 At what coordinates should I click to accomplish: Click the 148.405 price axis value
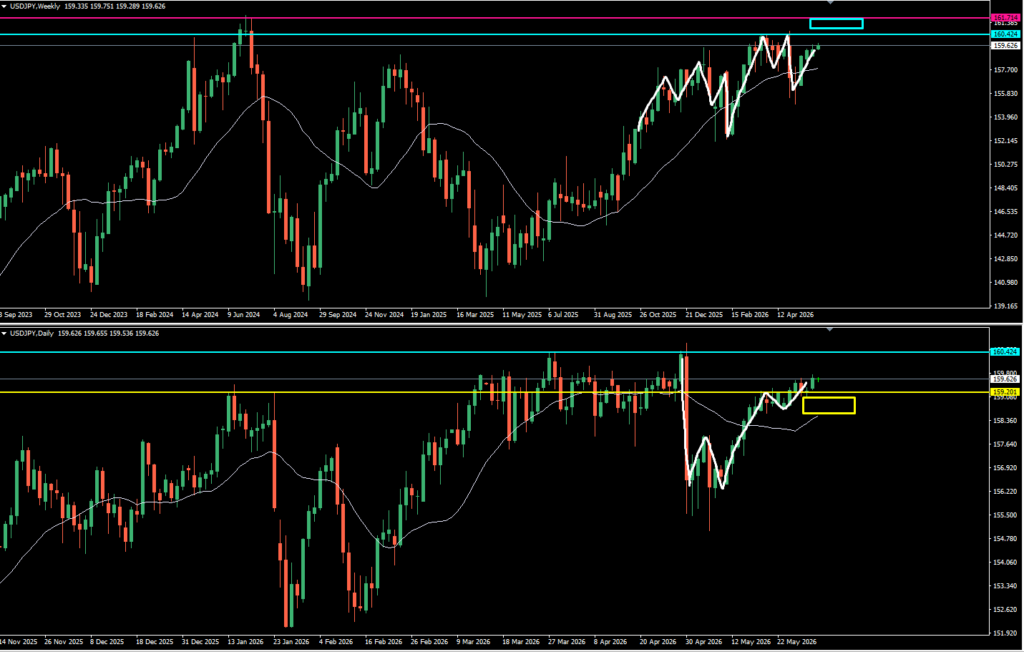pos(1006,187)
